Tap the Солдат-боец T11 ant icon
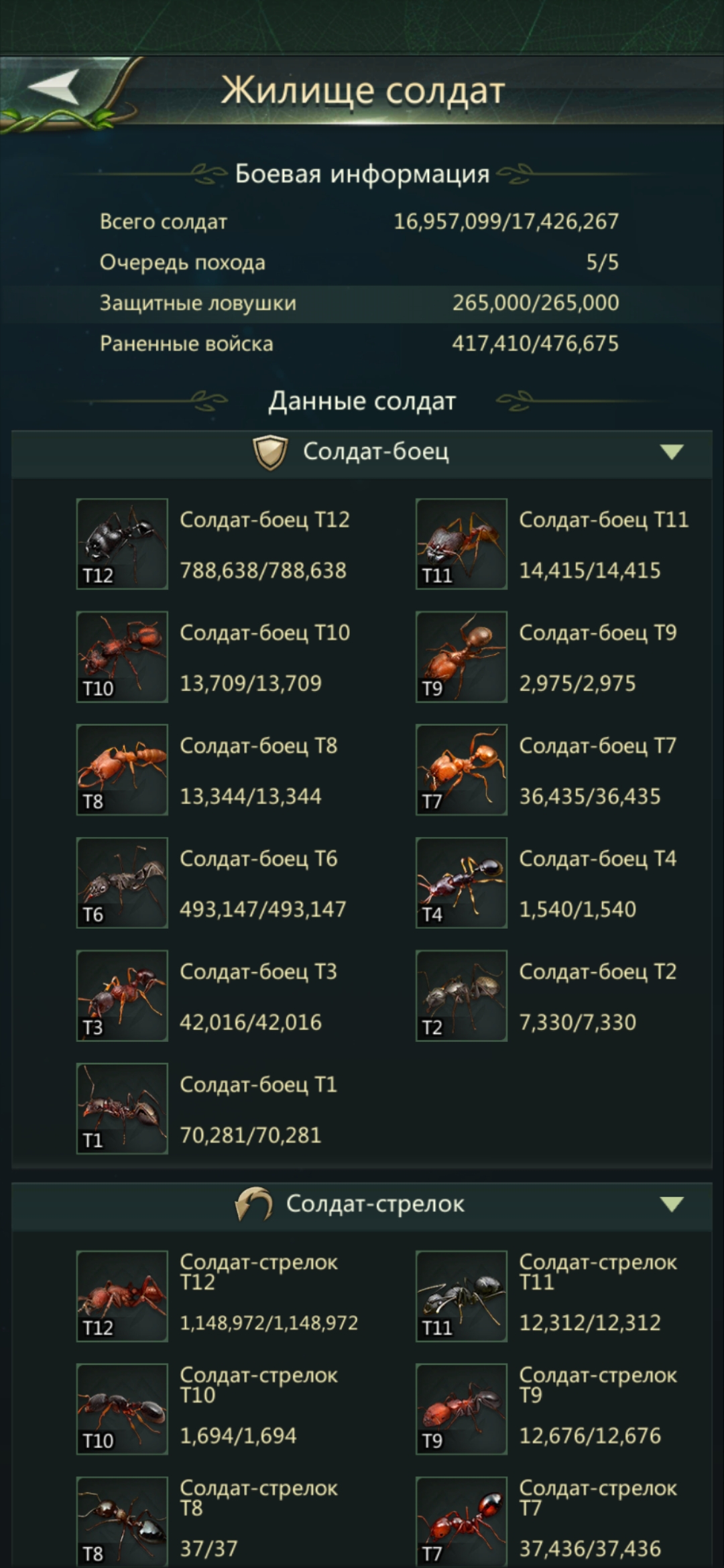The height and width of the screenshot is (1568, 724). coord(461,543)
